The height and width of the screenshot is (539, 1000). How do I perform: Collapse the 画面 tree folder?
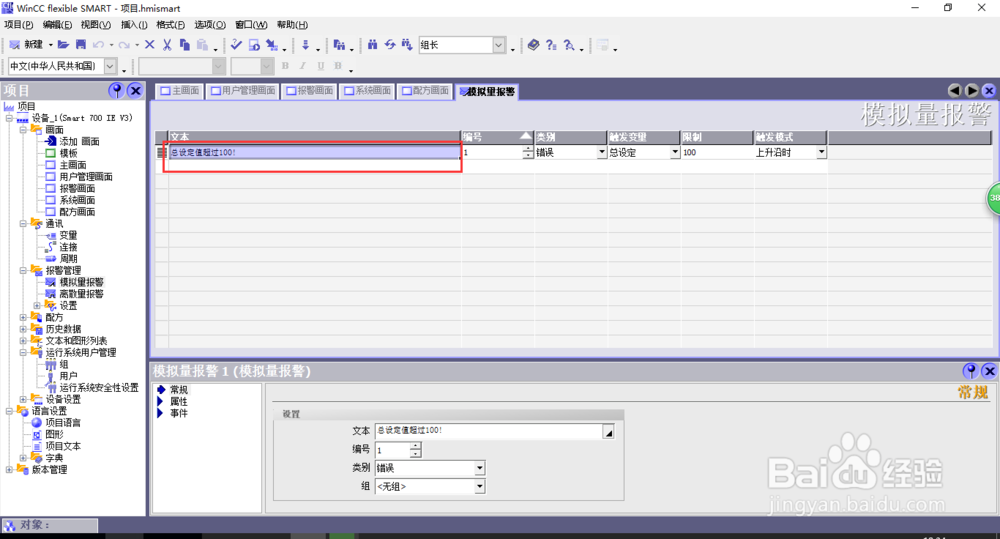[x=23, y=129]
